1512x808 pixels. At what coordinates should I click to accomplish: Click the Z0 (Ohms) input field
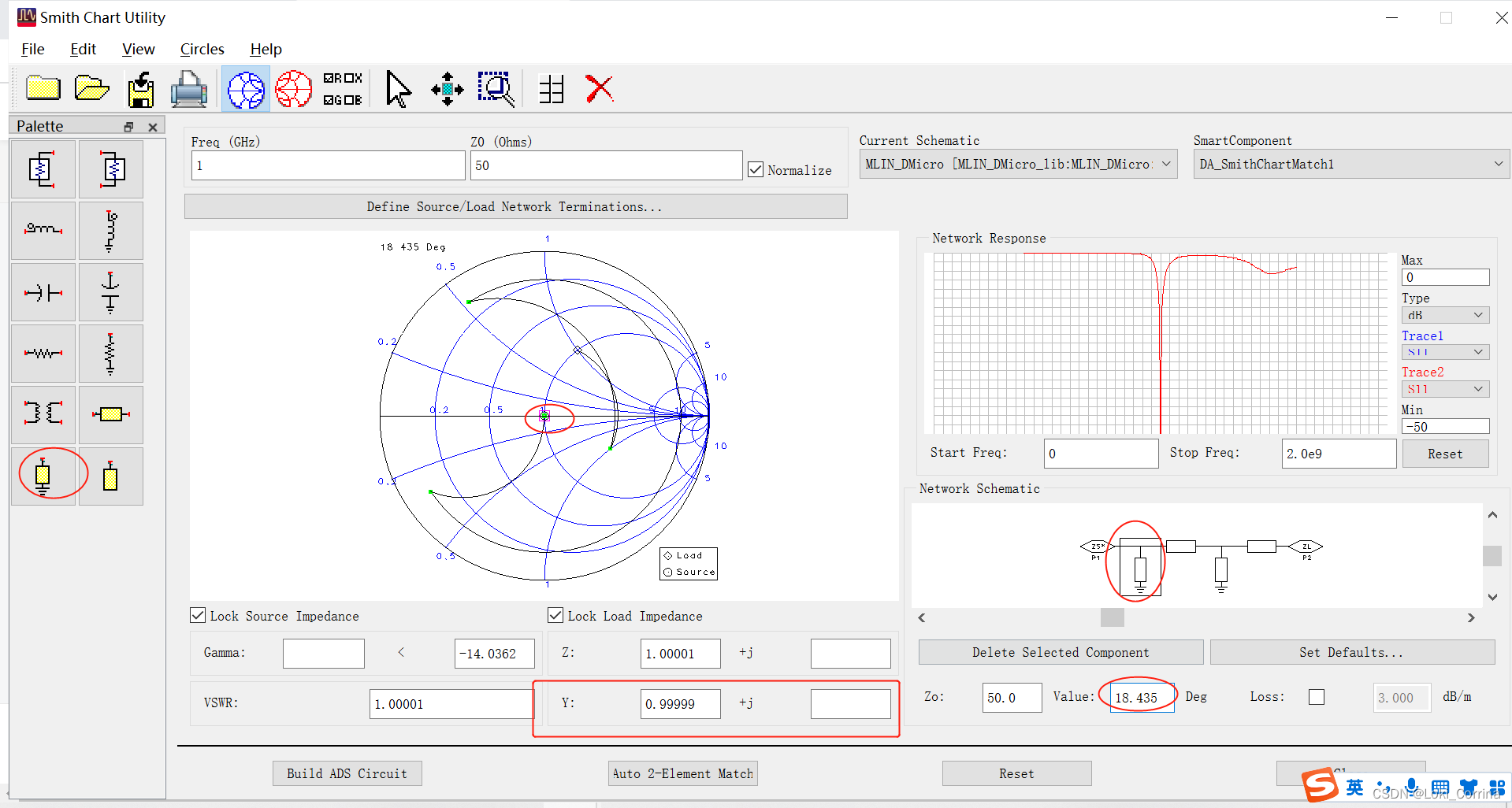coord(607,165)
